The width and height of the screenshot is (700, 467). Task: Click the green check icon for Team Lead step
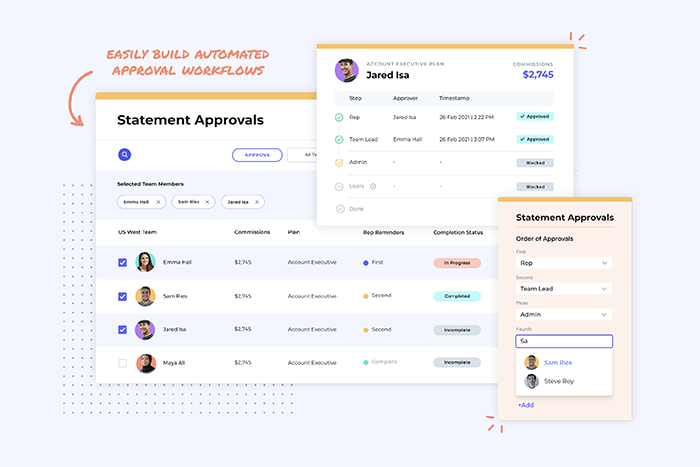[339, 140]
